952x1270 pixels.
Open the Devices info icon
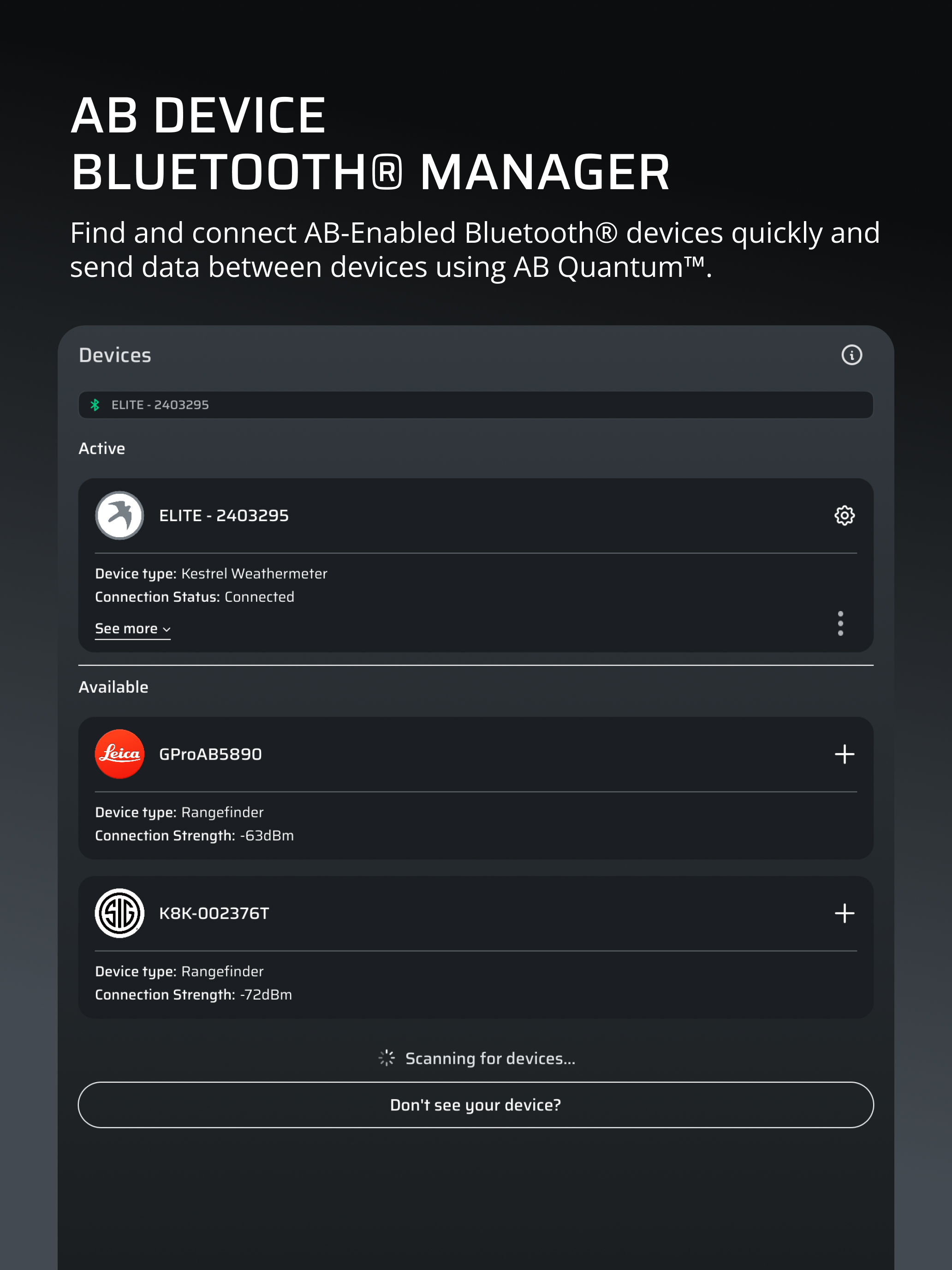(x=851, y=355)
